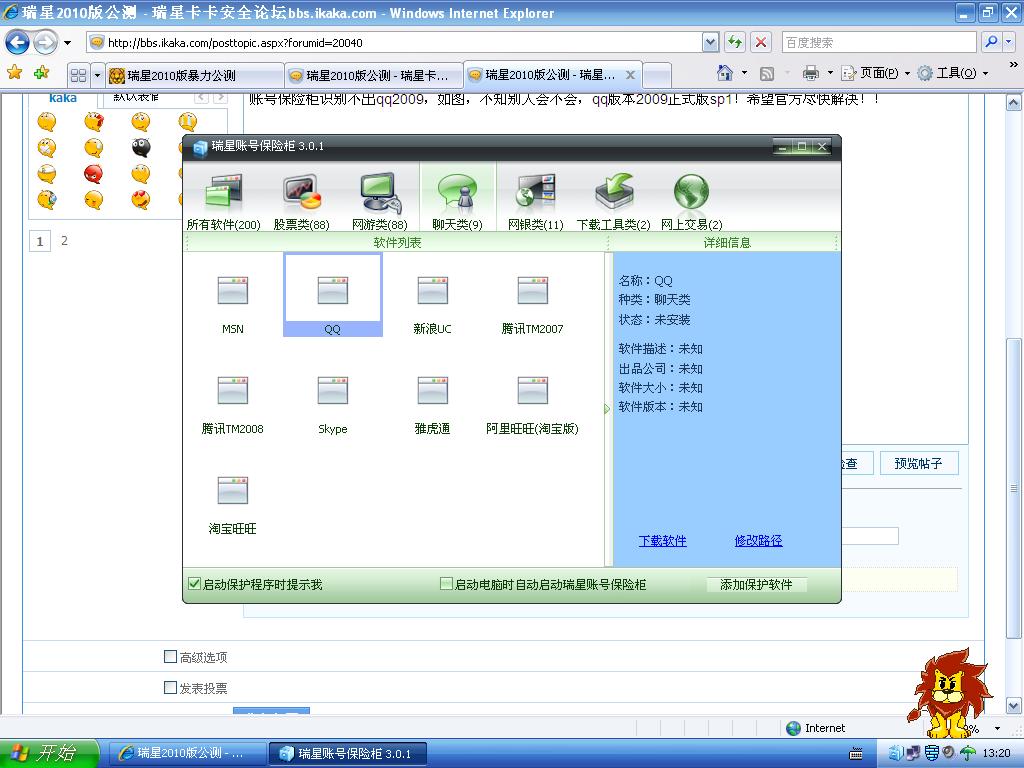
Task: Click the 添加保护软件 button
Action: tap(756, 584)
